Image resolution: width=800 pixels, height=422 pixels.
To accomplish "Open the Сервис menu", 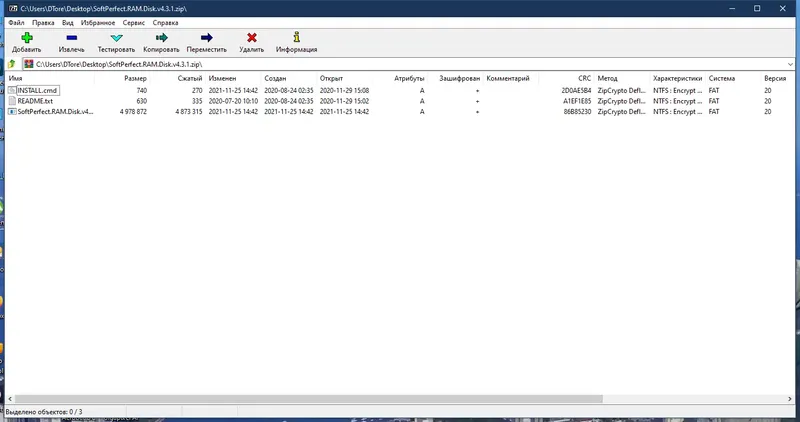I will tap(134, 23).
